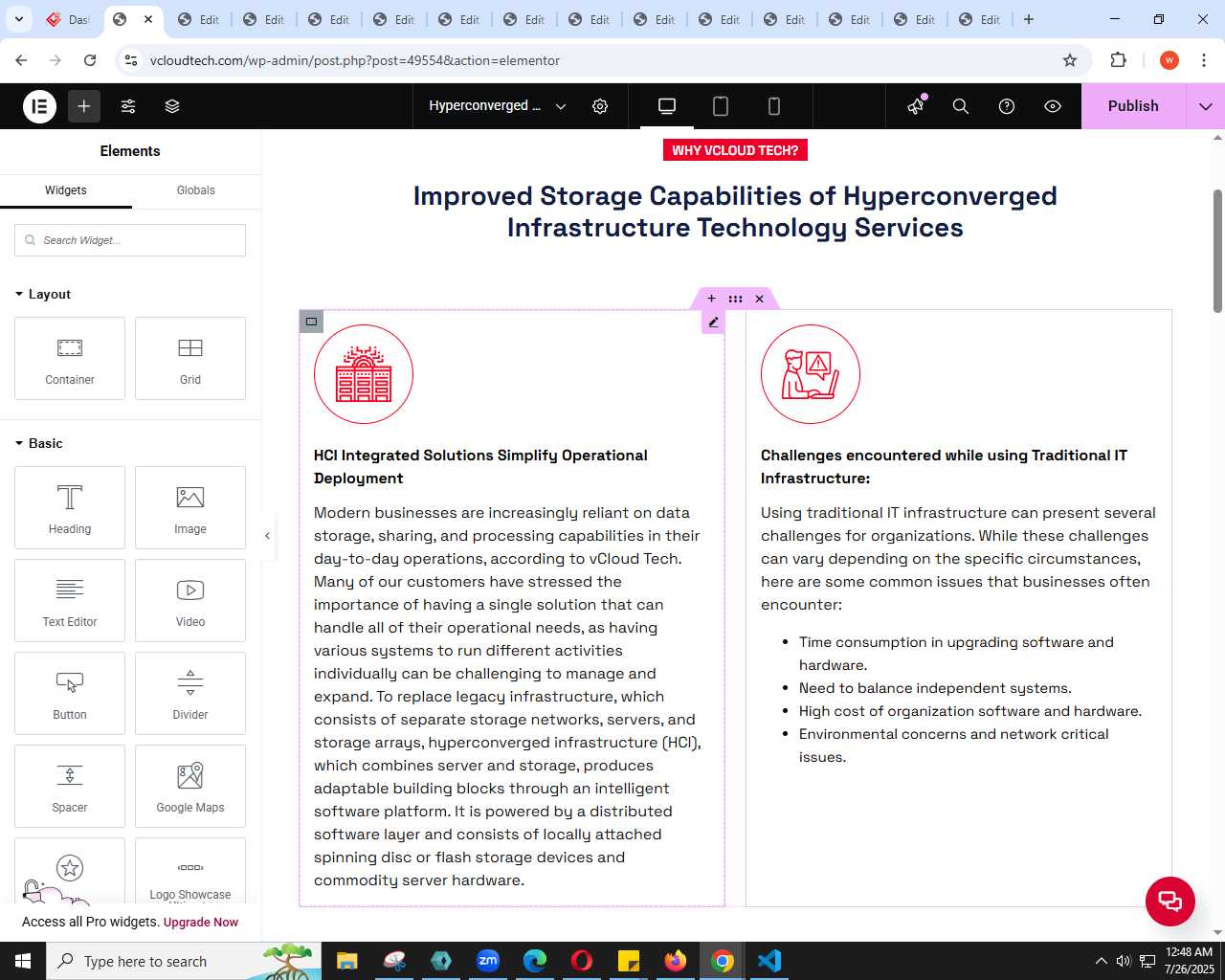This screenshot has width=1225, height=980.
Task: Click the section drag grip handle
Action: pyautogui.click(x=735, y=299)
